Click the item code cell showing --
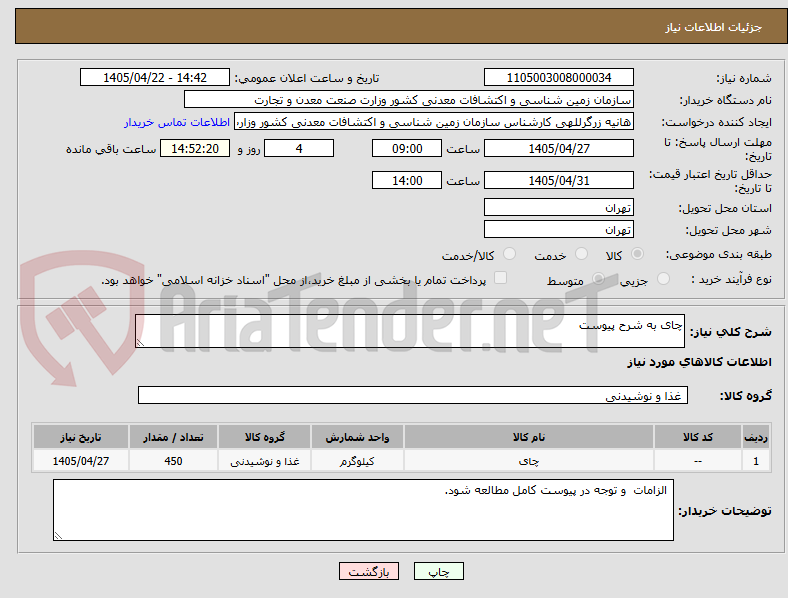Screen dimensions: 788x598 pos(698,461)
